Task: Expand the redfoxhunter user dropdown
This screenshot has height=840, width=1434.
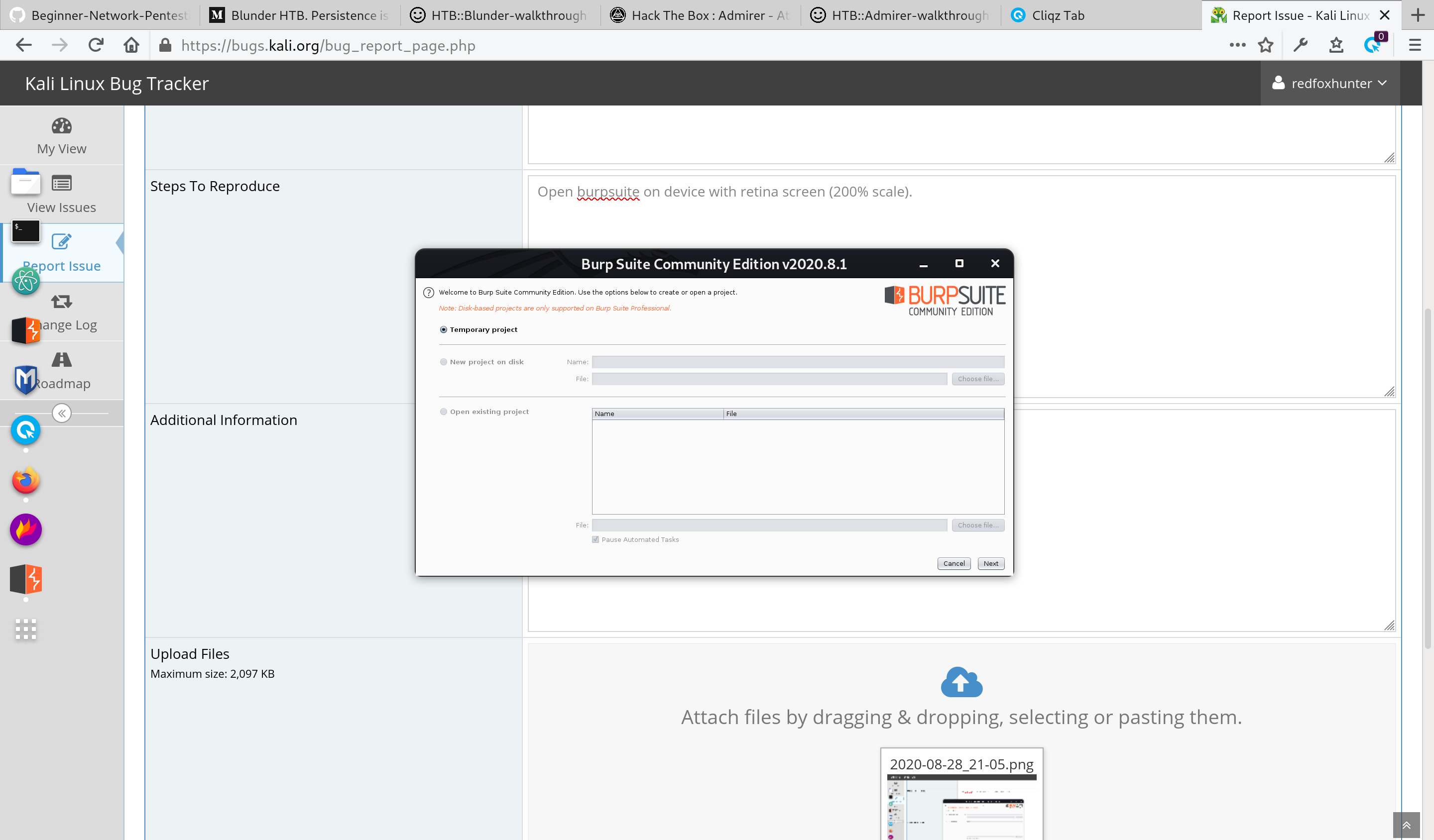Action: pos(1330,84)
